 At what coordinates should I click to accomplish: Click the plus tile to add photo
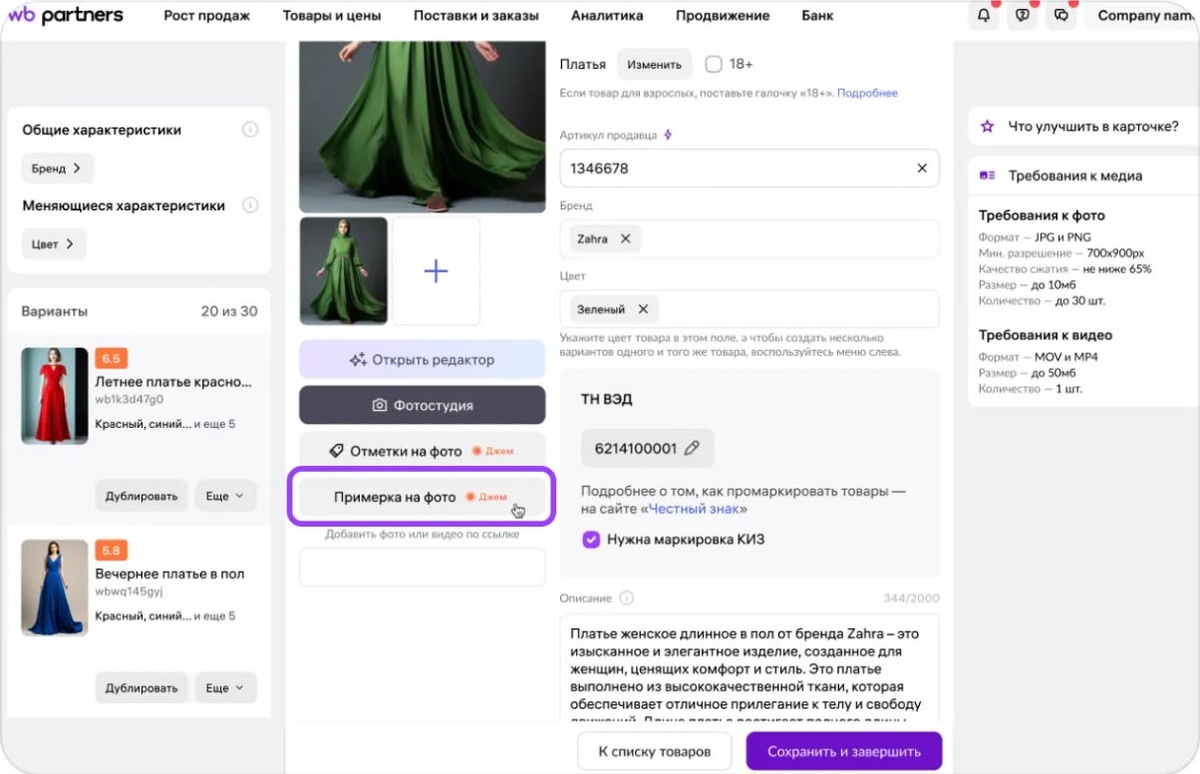point(436,271)
